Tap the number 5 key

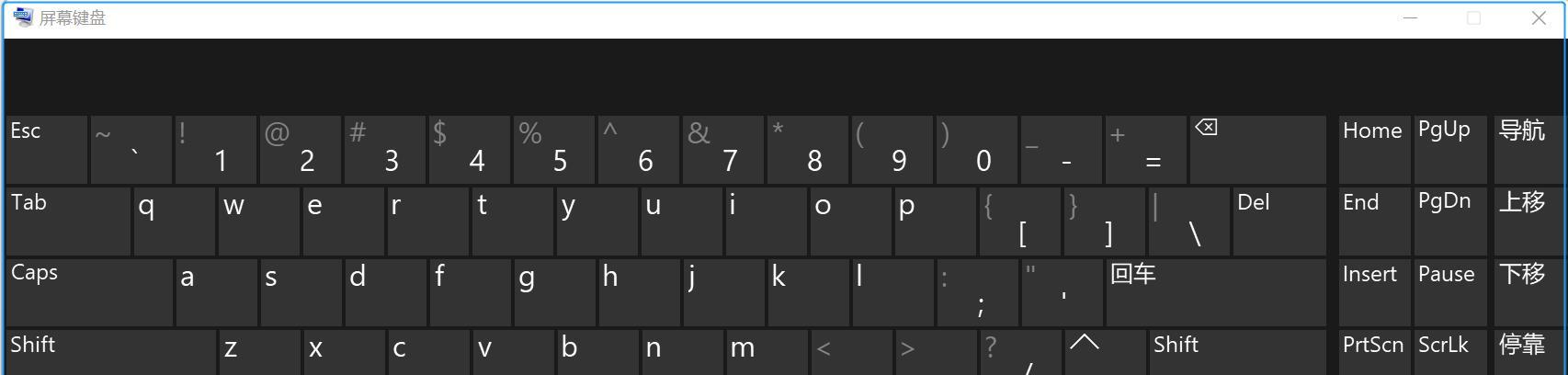click(x=554, y=149)
